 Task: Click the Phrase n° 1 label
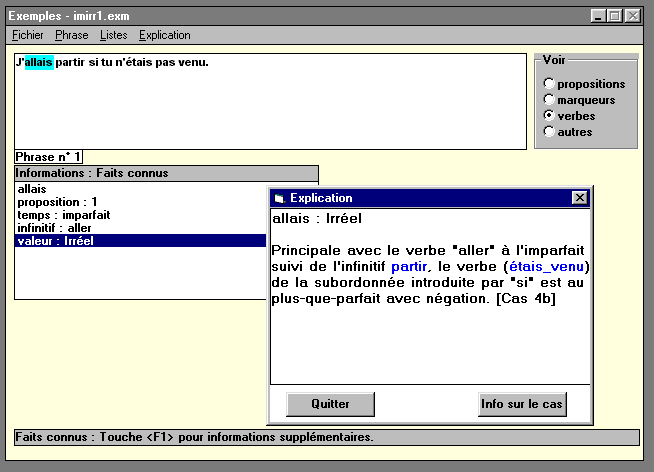point(48,157)
